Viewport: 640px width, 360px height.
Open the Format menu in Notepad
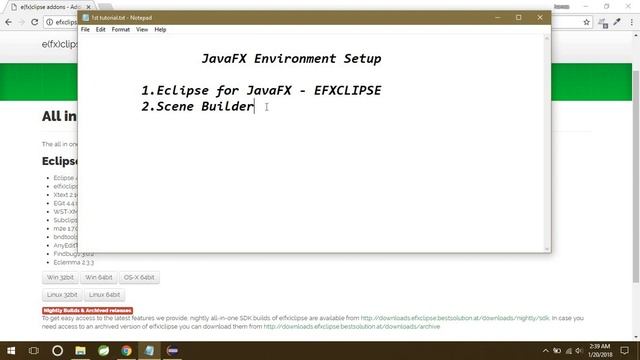pyautogui.click(x=120, y=29)
